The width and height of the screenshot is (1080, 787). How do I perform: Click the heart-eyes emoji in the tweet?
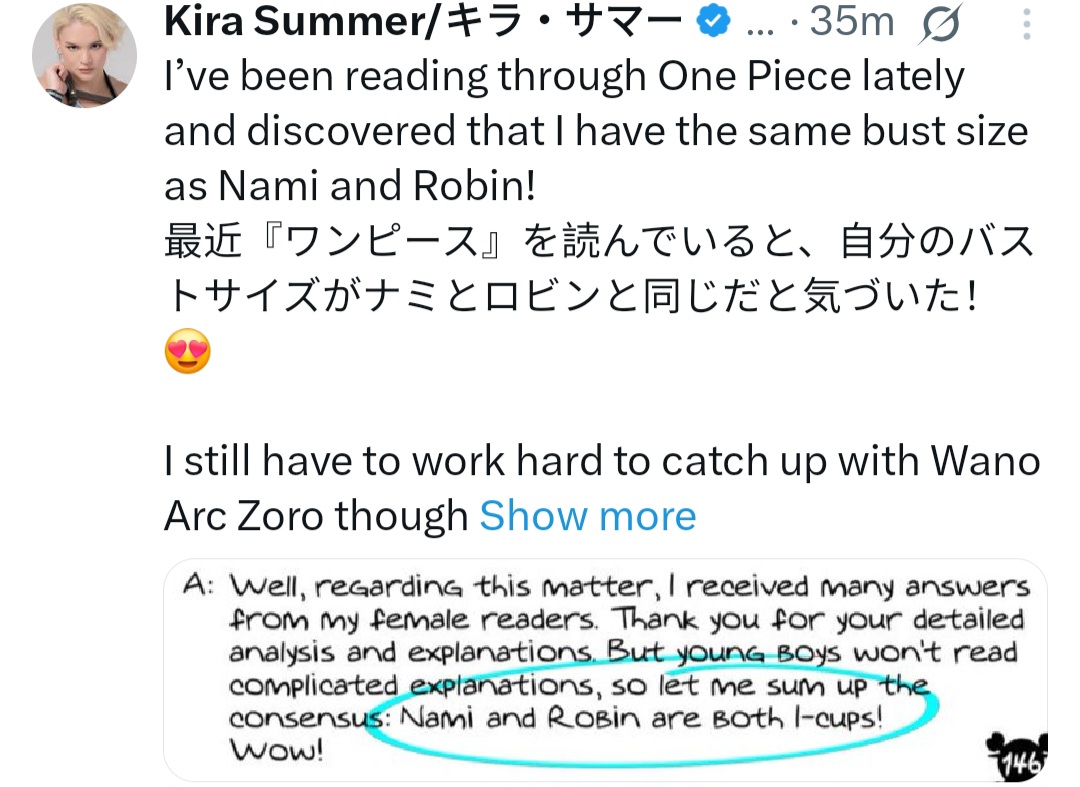click(x=187, y=353)
